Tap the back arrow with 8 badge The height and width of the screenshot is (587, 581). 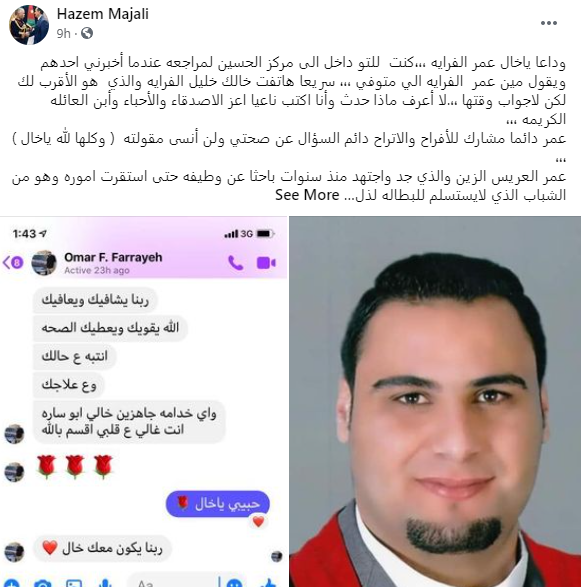pos(13,262)
